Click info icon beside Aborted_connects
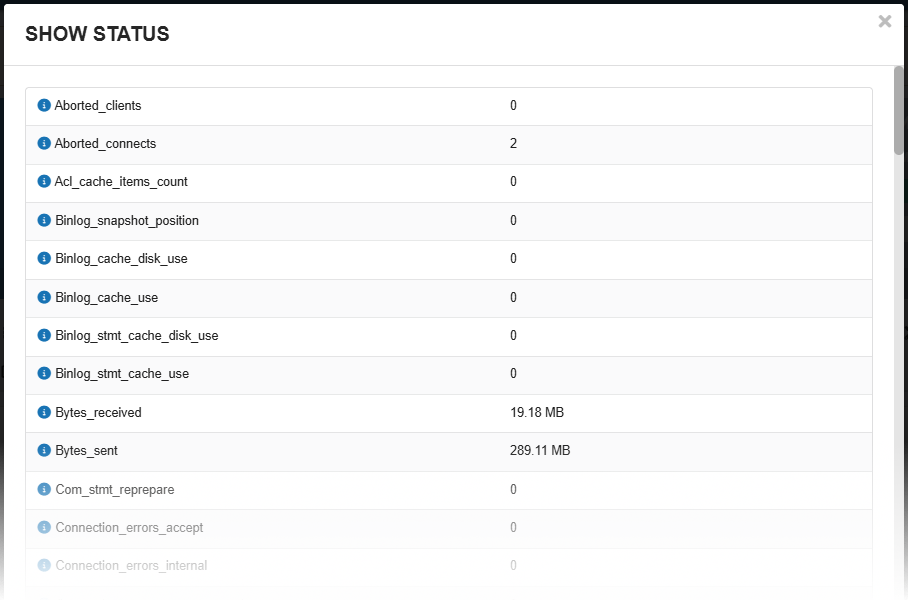Image resolution: width=908 pixels, height=600 pixels. click(x=44, y=143)
